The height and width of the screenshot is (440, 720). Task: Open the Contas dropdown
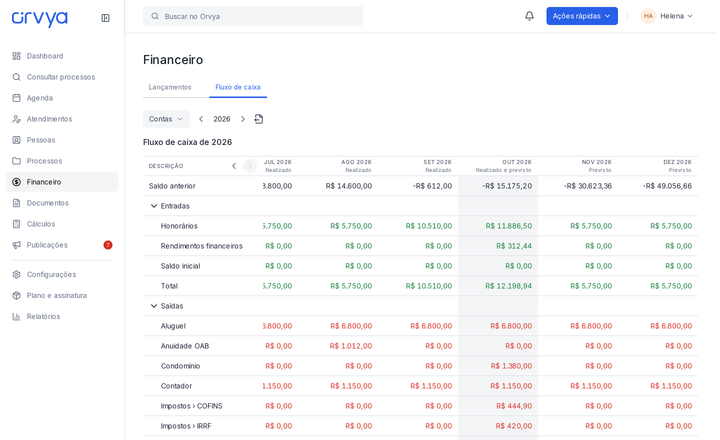166,119
